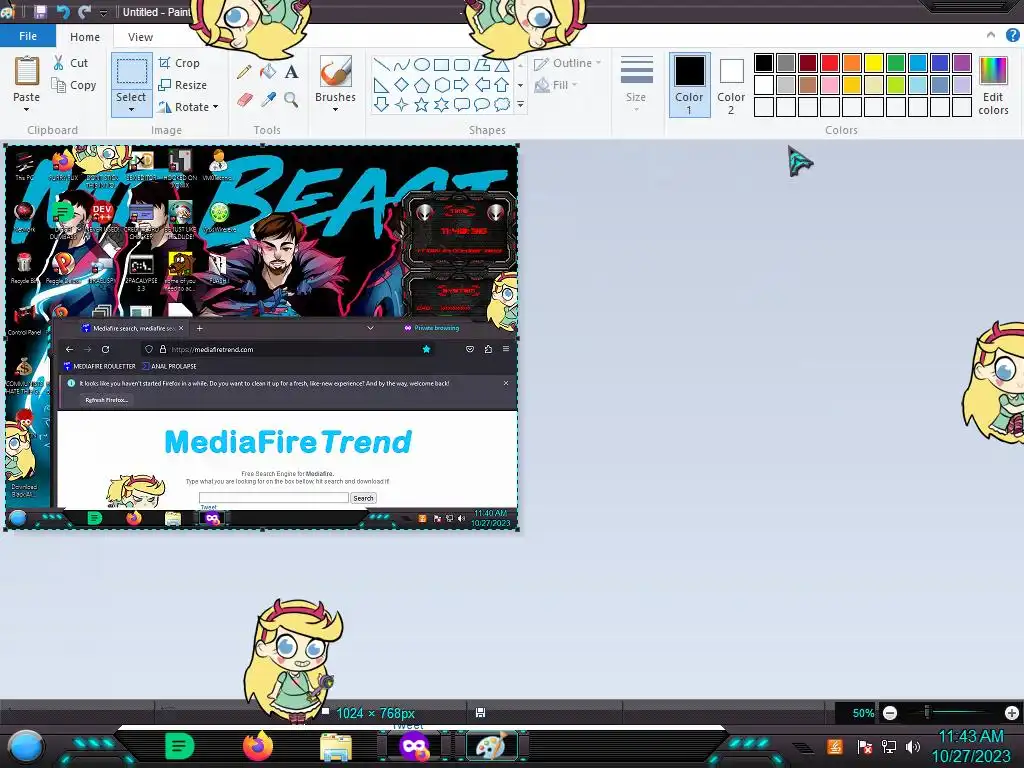This screenshot has height=768, width=1024.
Task: Choose the Six-point star shape
Action: [x=441, y=104]
